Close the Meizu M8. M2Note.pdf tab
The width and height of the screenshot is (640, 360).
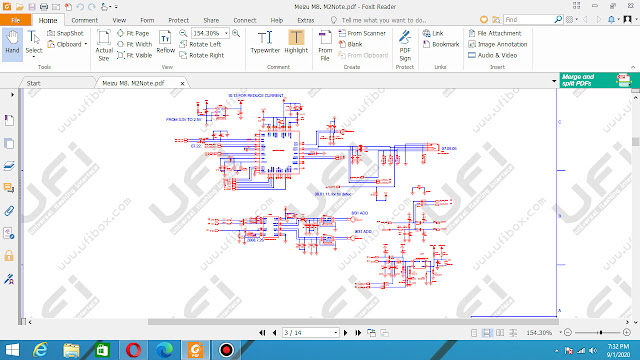182,83
